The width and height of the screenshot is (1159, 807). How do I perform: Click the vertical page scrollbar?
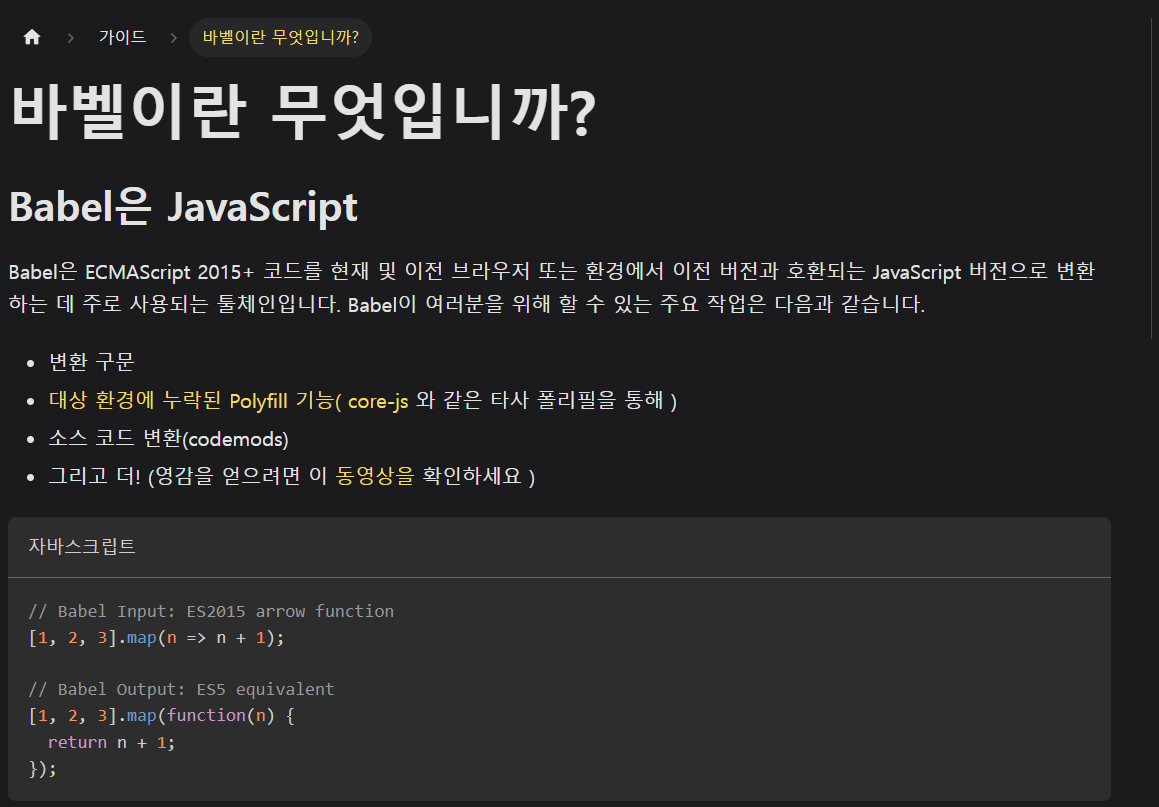[1152, 177]
